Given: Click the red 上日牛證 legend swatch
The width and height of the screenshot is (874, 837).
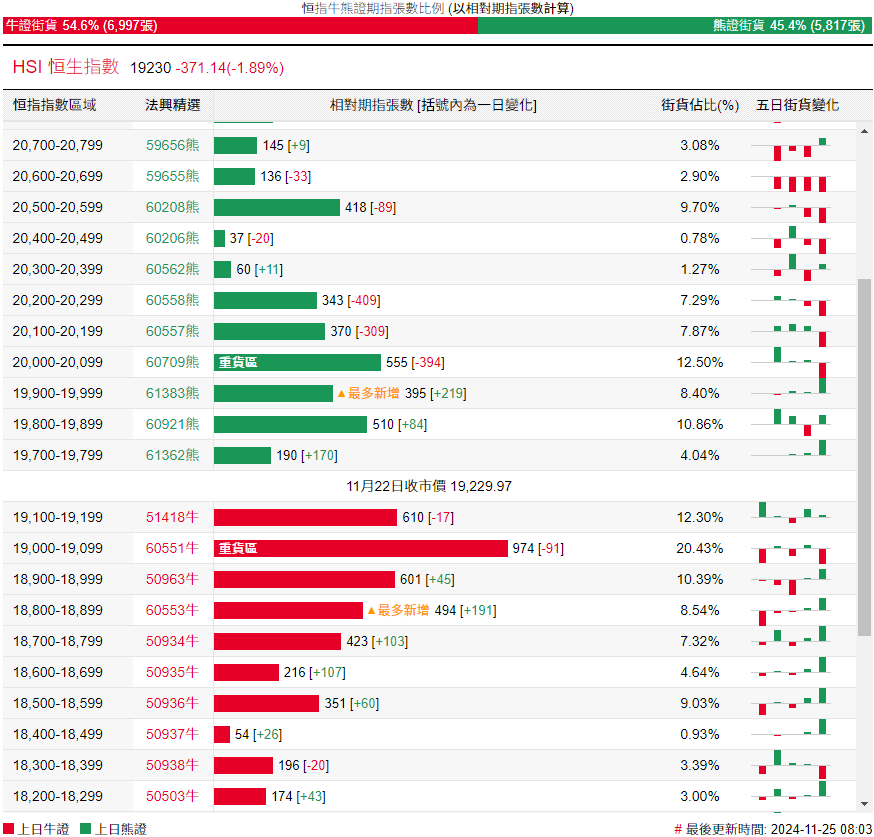Looking at the screenshot, I should tap(9, 829).
